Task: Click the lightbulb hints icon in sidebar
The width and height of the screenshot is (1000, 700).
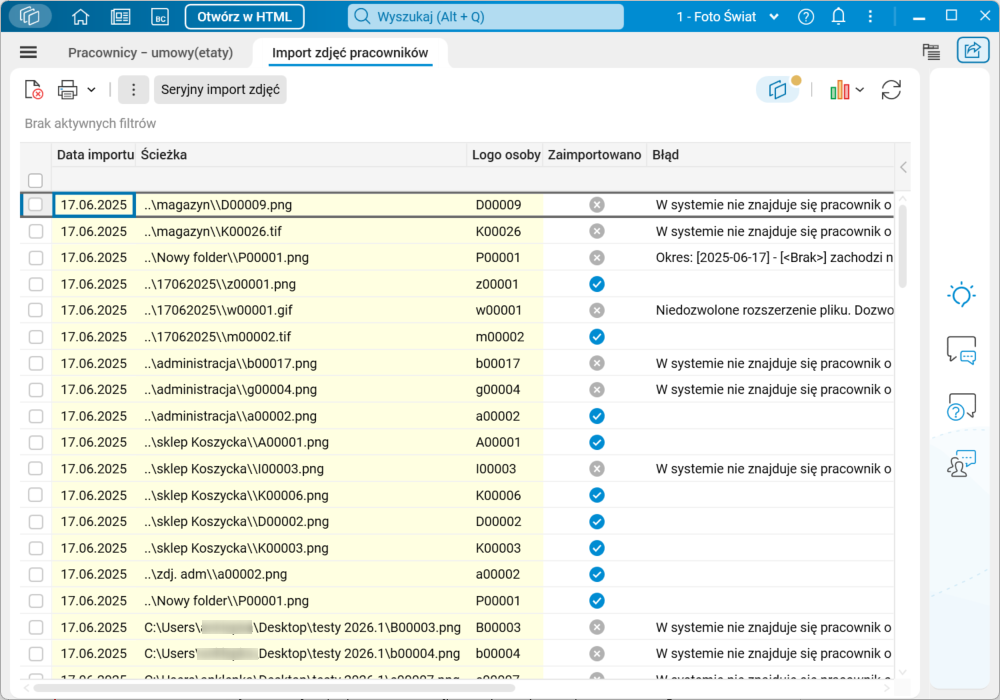Action: click(960, 295)
